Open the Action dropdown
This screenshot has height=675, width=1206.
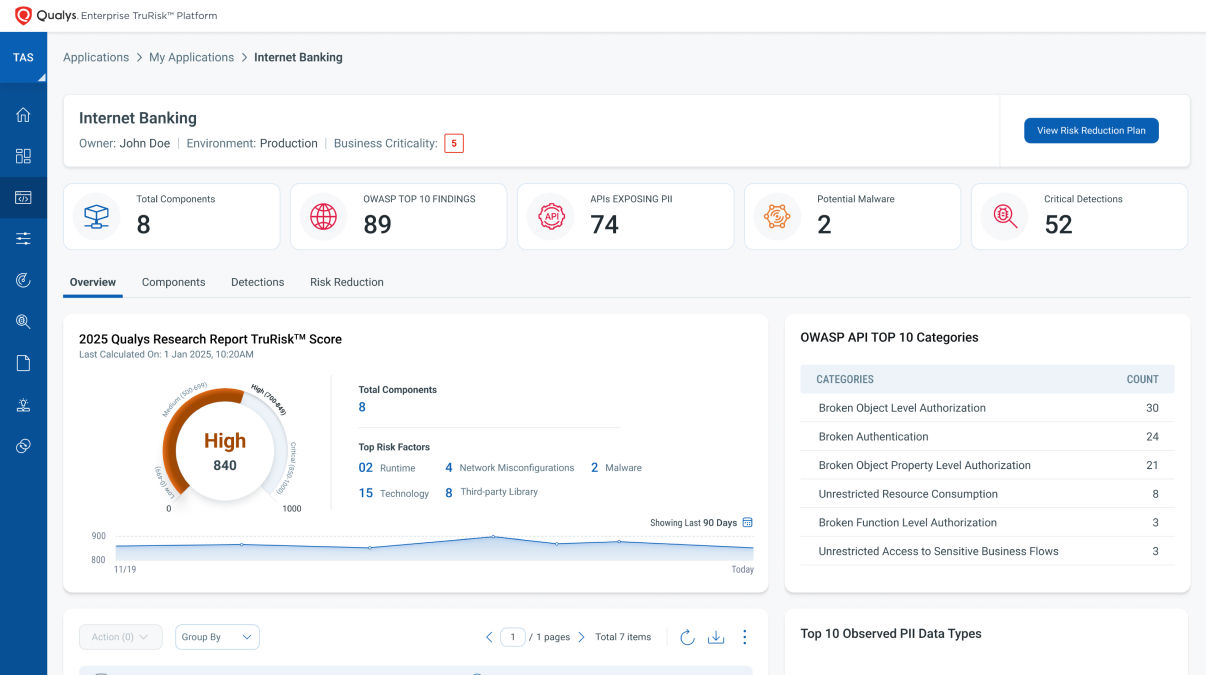pos(120,637)
